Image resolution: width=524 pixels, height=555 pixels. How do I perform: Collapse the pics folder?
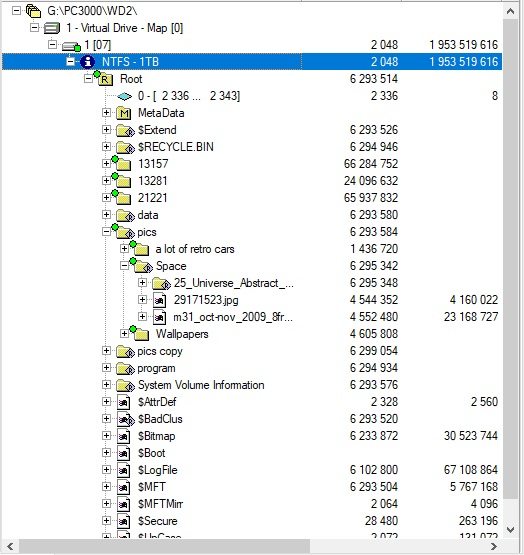[x=106, y=232]
